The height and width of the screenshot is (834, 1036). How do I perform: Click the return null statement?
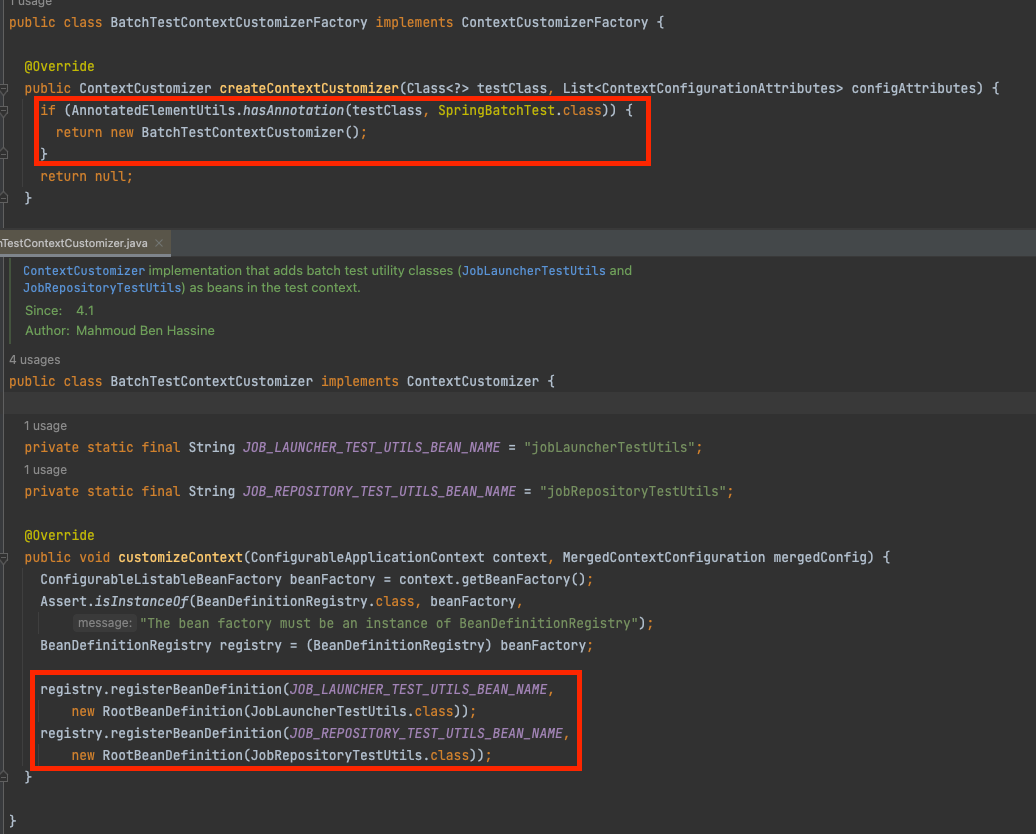pyautogui.click(x=87, y=176)
